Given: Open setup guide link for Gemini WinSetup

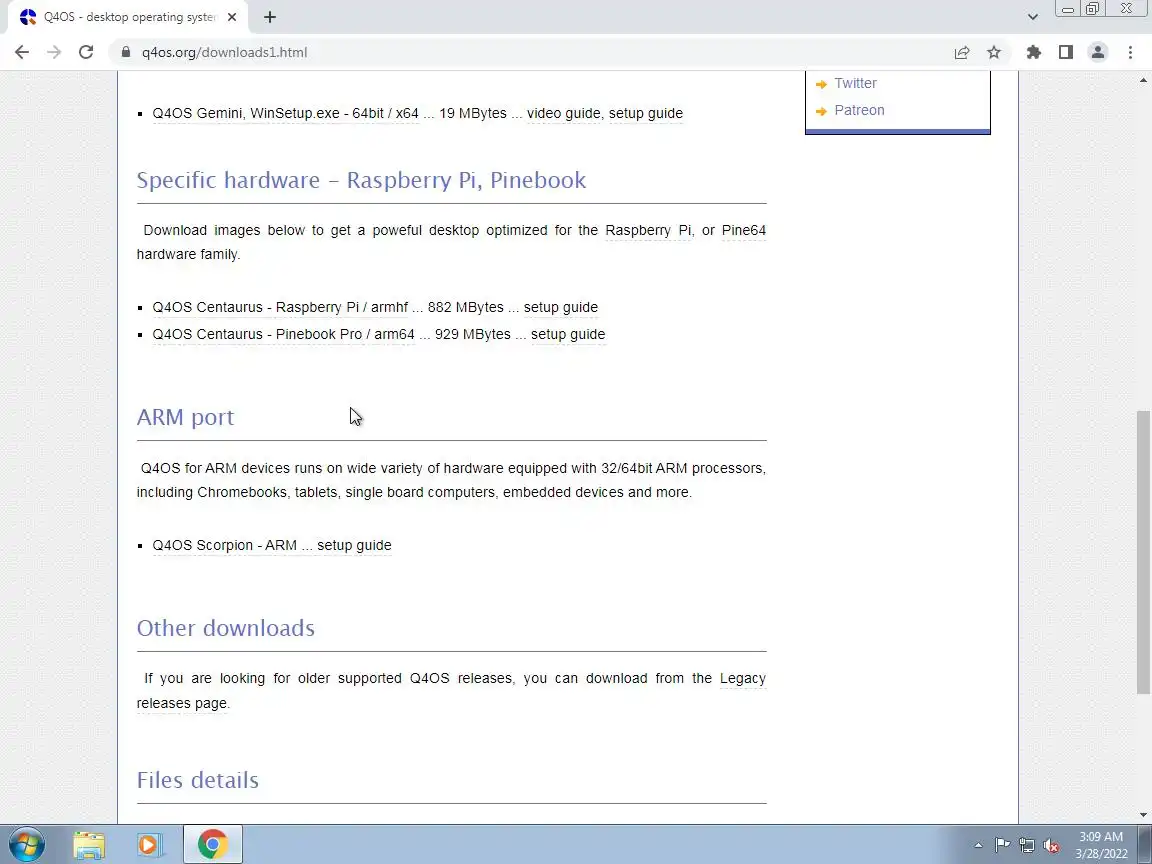Looking at the screenshot, I should [x=646, y=113].
